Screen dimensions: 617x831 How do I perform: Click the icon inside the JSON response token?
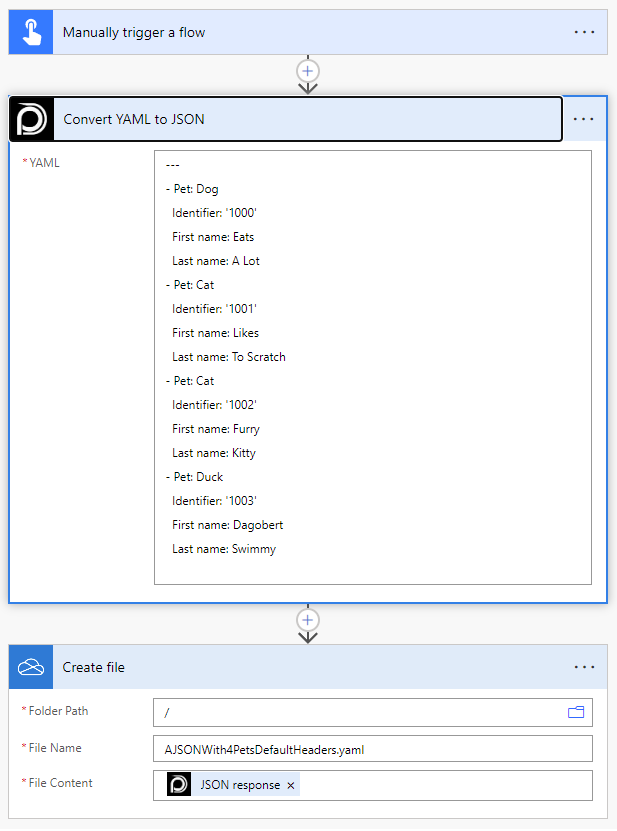pos(179,785)
